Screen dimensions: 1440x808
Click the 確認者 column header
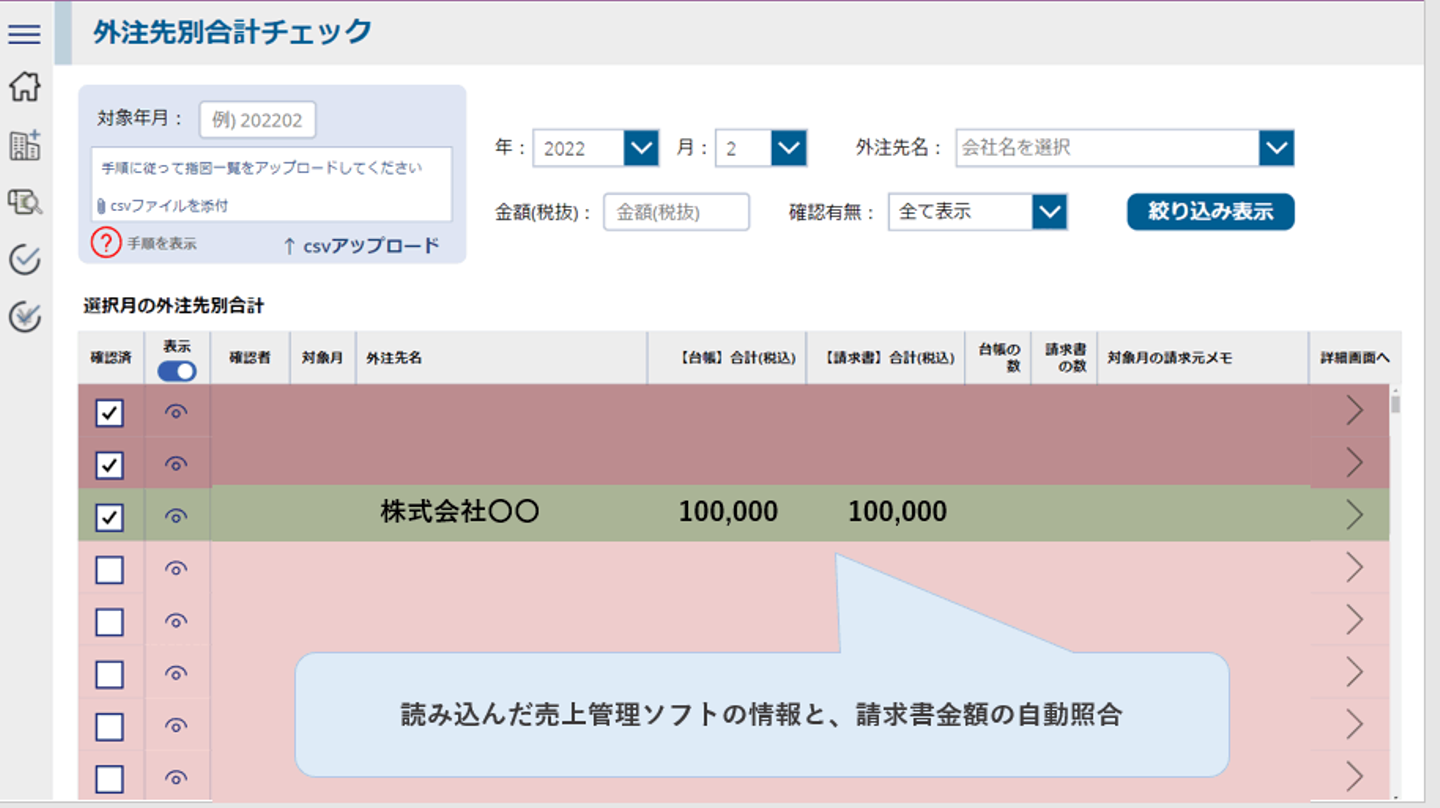tap(250, 358)
